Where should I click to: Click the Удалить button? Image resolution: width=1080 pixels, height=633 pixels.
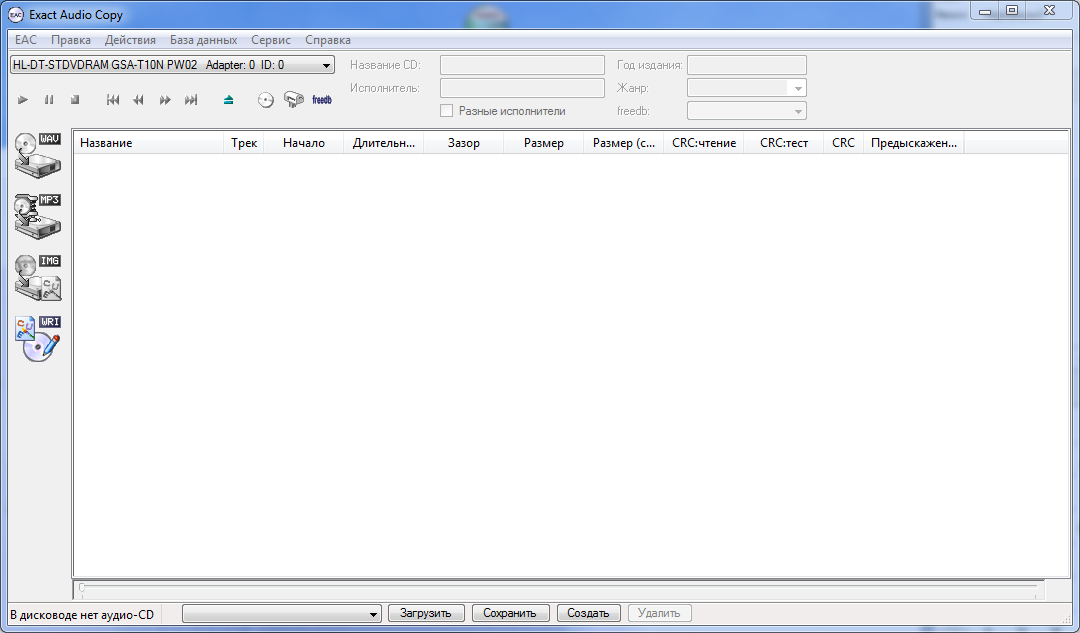[659, 613]
